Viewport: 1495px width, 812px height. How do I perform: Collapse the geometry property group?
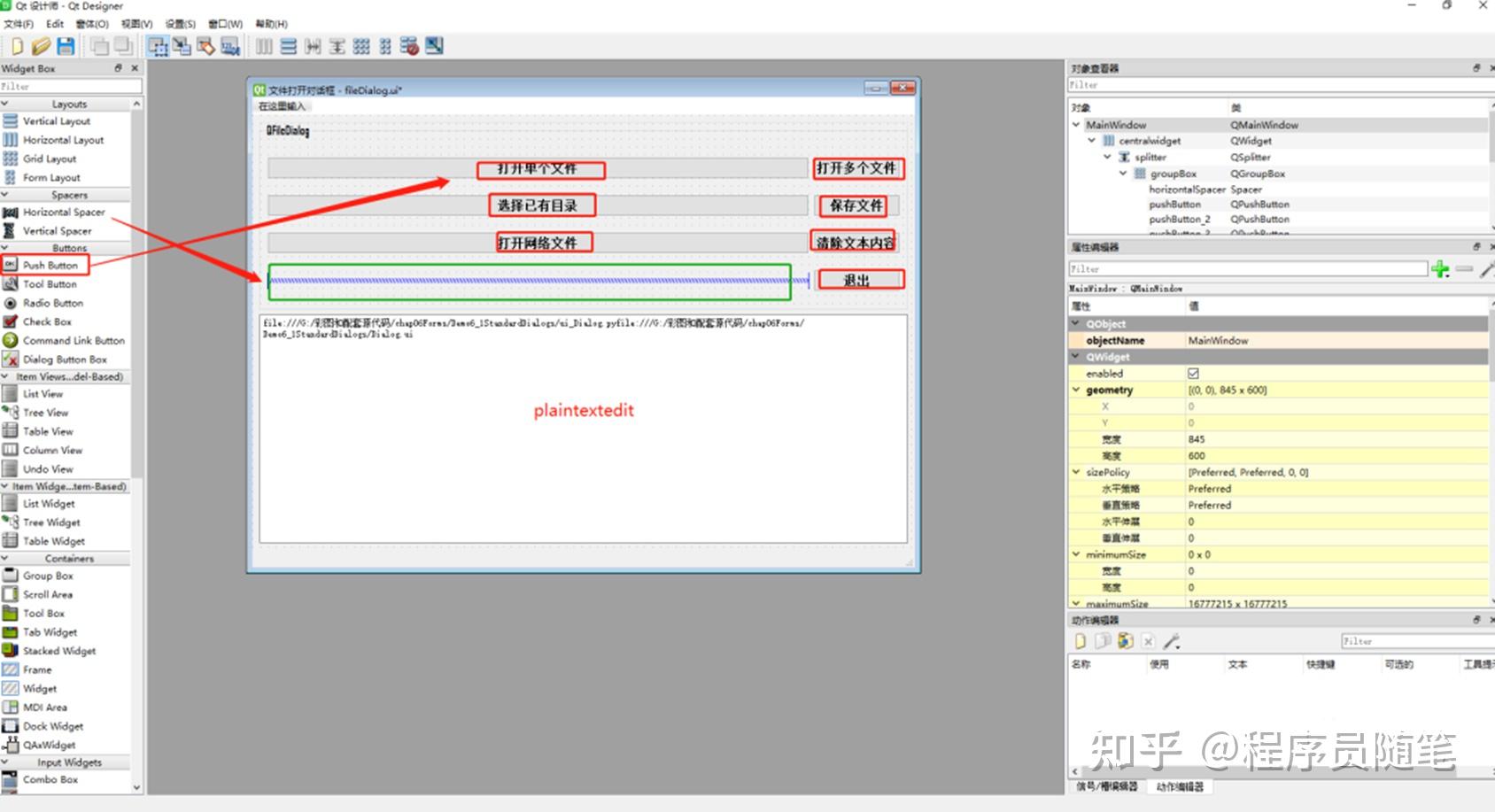pos(1077,390)
